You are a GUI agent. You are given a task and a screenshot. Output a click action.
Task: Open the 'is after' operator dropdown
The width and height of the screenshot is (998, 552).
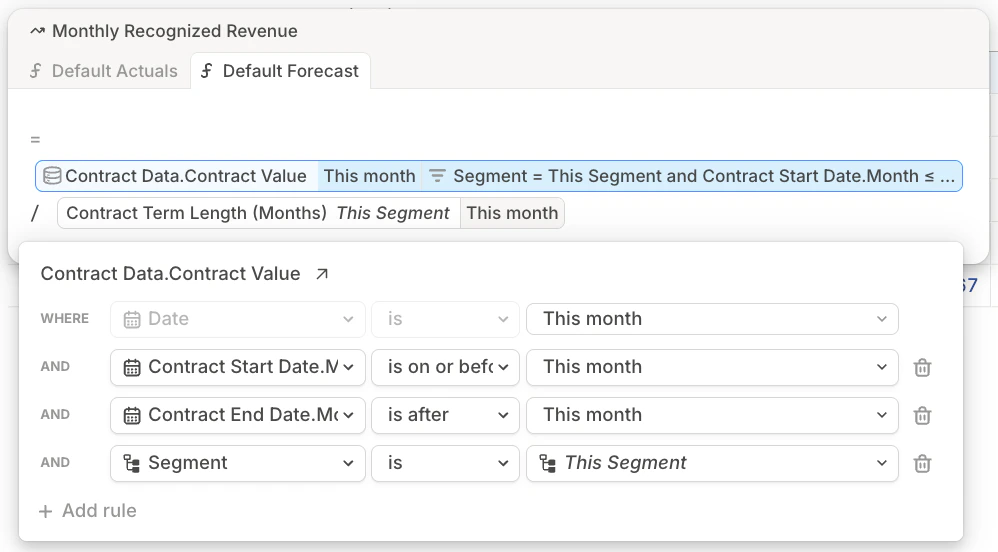coord(445,415)
